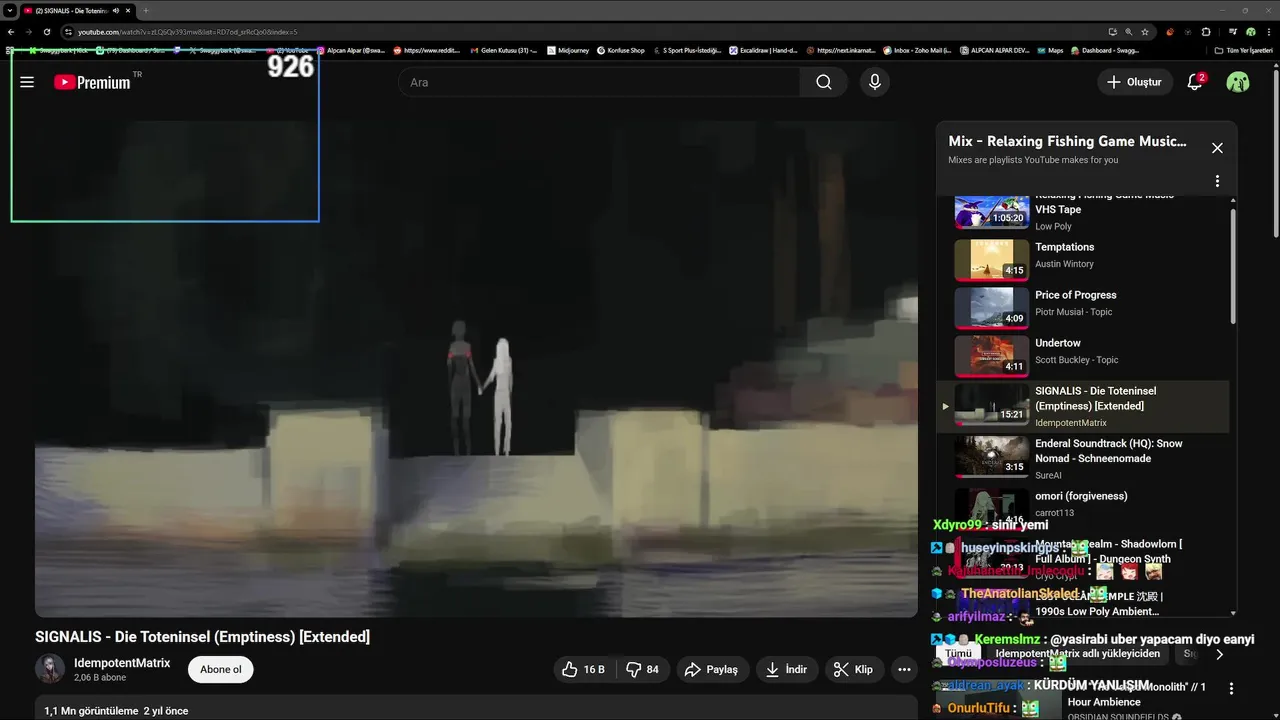The height and width of the screenshot is (720, 1280).
Task: Focus the Ara search field
Action: coord(600,82)
